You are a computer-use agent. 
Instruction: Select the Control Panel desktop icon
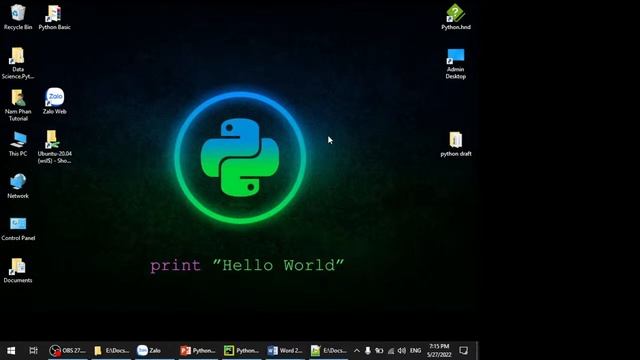[18, 229]
